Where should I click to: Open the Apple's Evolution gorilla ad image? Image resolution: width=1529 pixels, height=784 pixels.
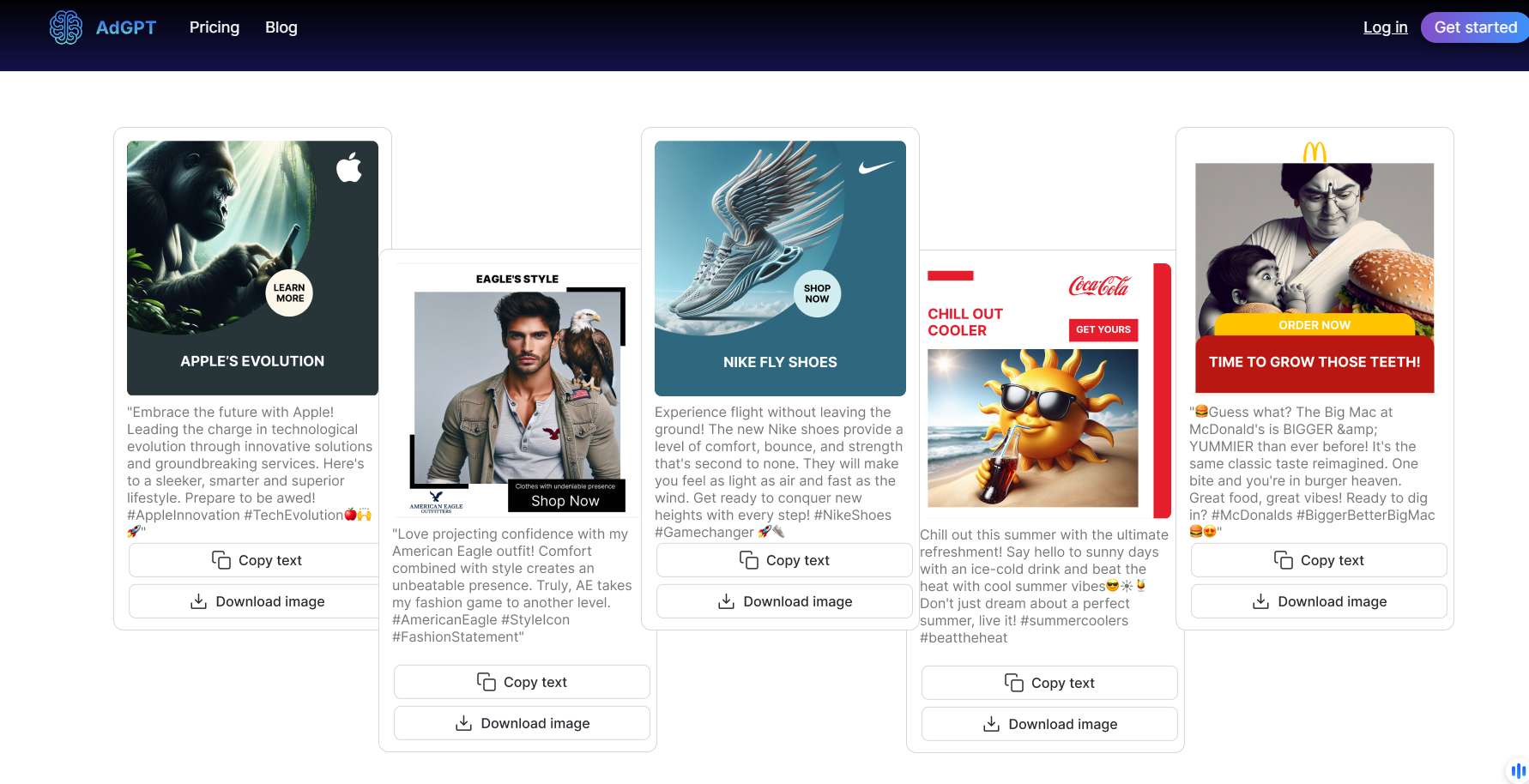[252, 268]
